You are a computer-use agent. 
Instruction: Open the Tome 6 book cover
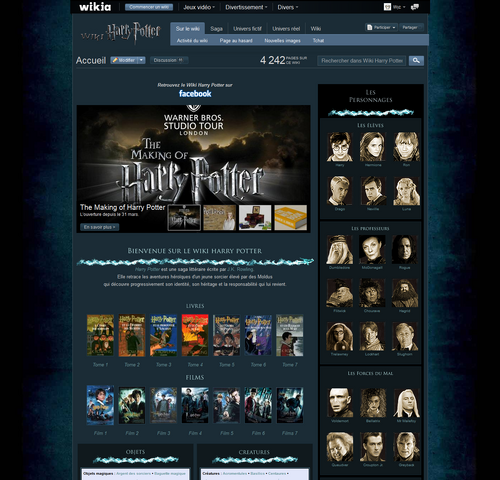pos(258,335)
